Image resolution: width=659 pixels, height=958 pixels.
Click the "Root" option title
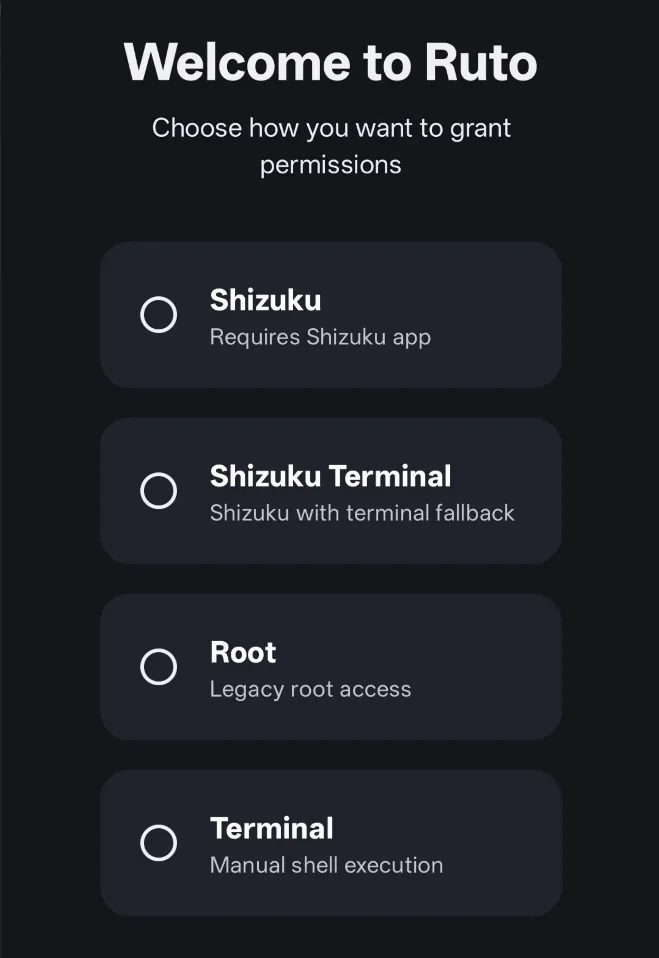243,652
